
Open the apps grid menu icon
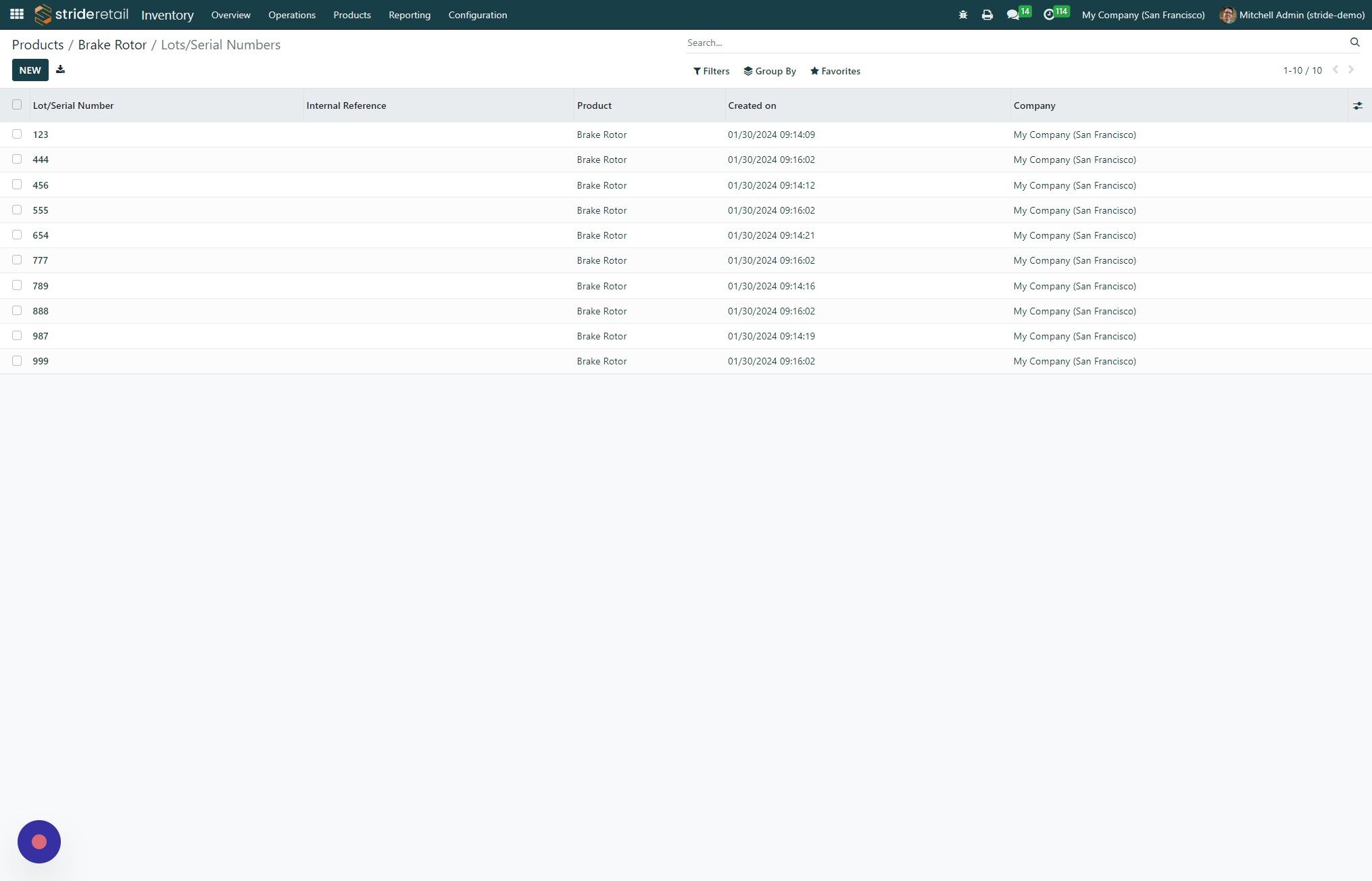point(17,14)
